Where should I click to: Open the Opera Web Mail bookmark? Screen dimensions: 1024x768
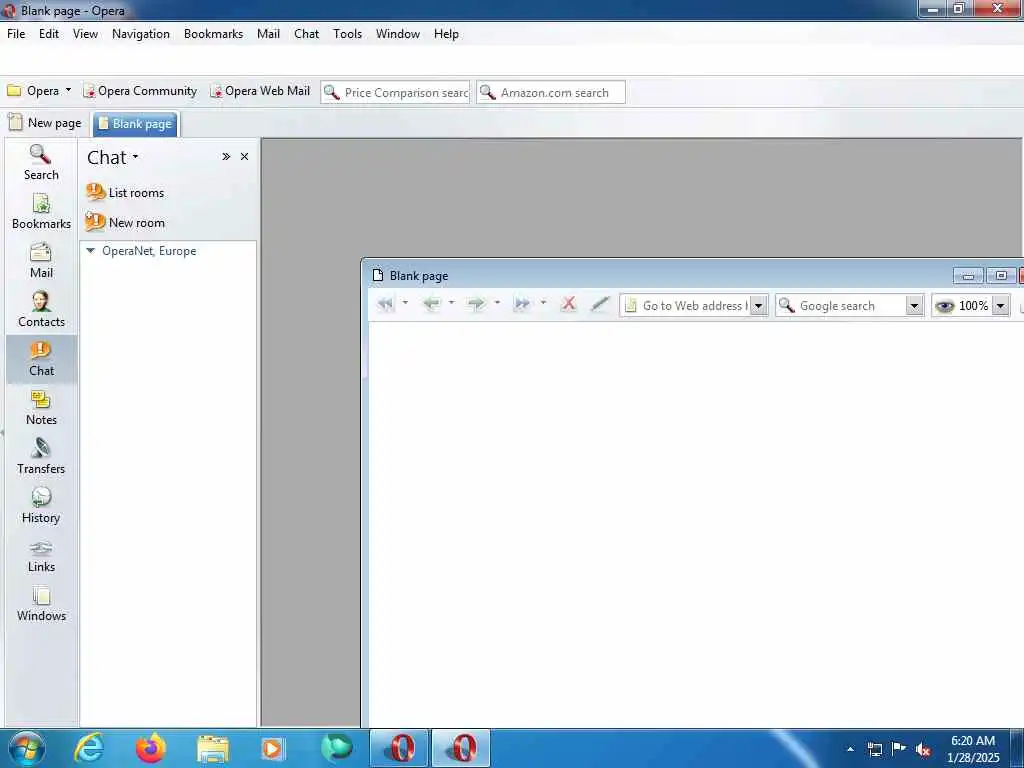tap(260, 91)
